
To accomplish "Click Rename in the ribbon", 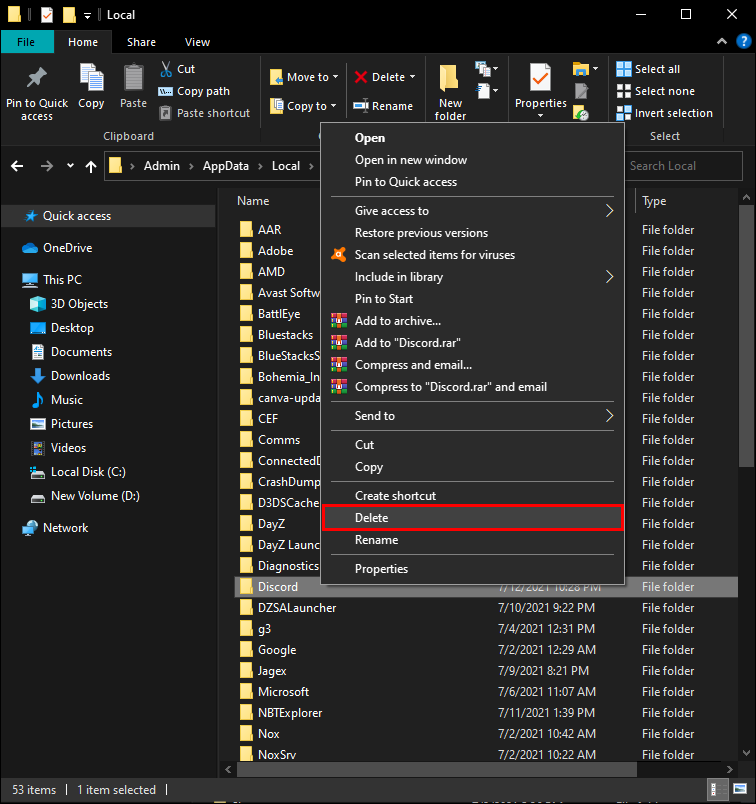I will (x=383, y=106).
